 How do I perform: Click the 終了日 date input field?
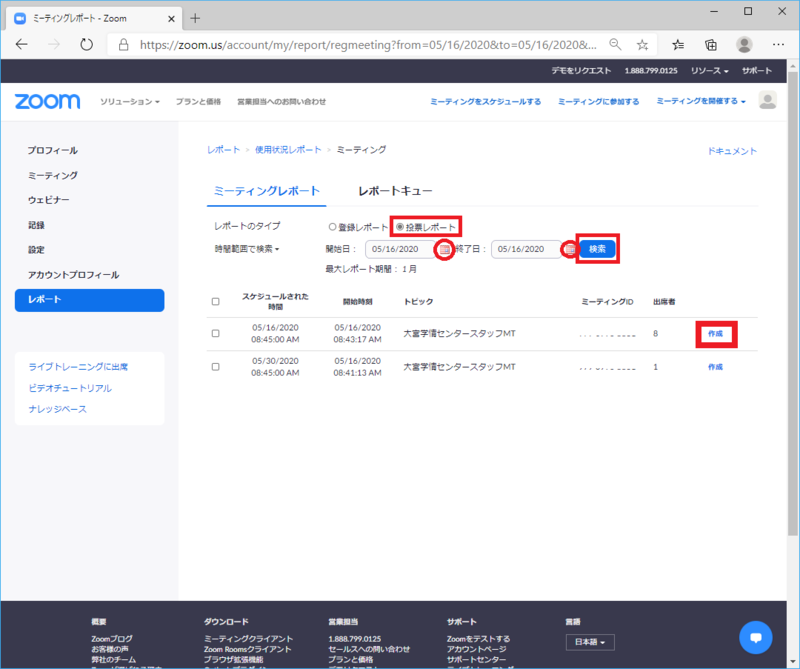(x=526, y=249)
